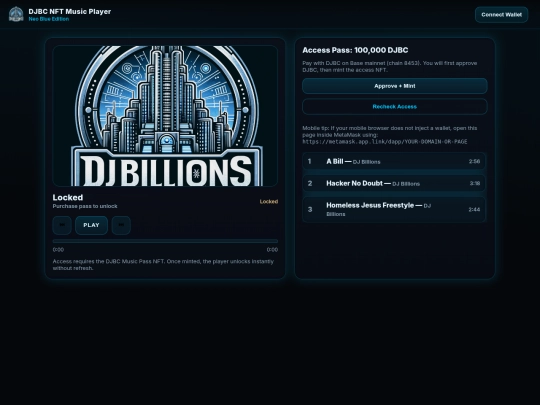Click the Purchase pass to unlock text
The height and width of the screenshot is (405, 540).
point(85,206)
